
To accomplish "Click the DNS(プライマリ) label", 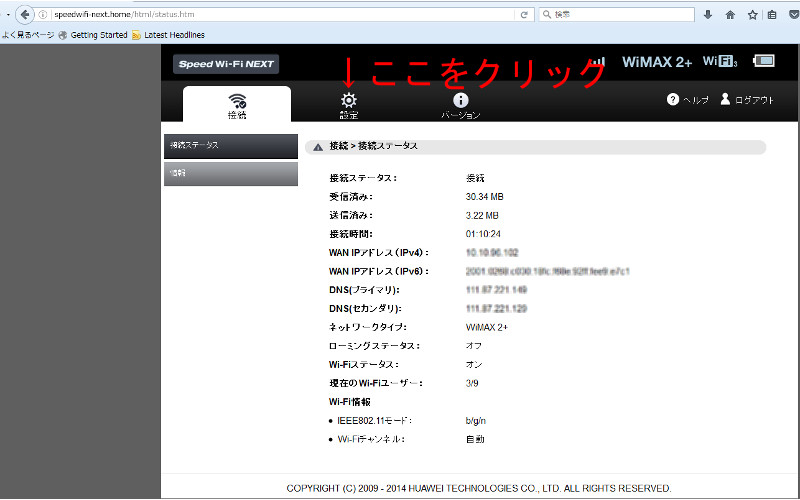I will [364, 290].
